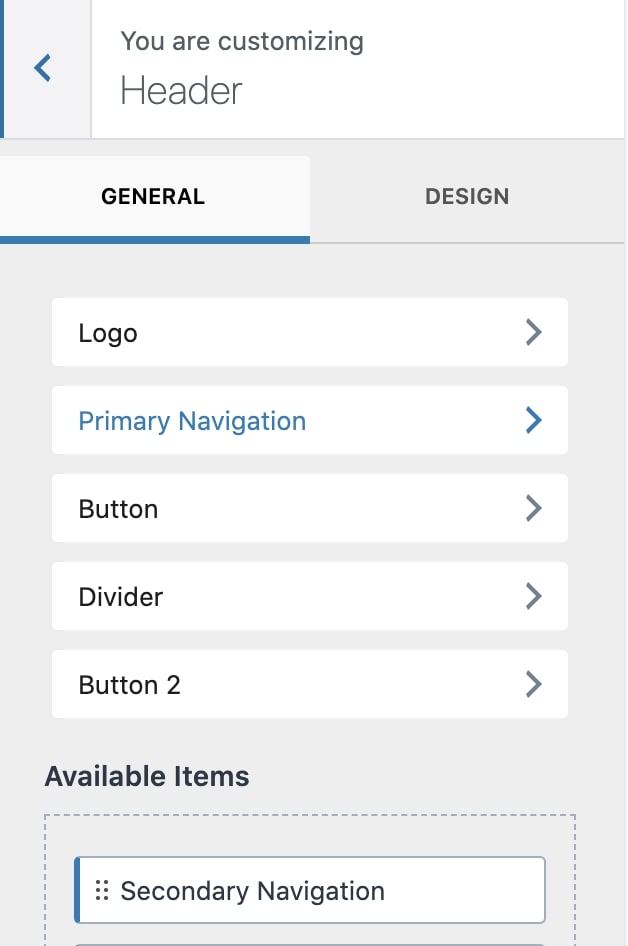Switch to the Design tab

coord(467,197)
